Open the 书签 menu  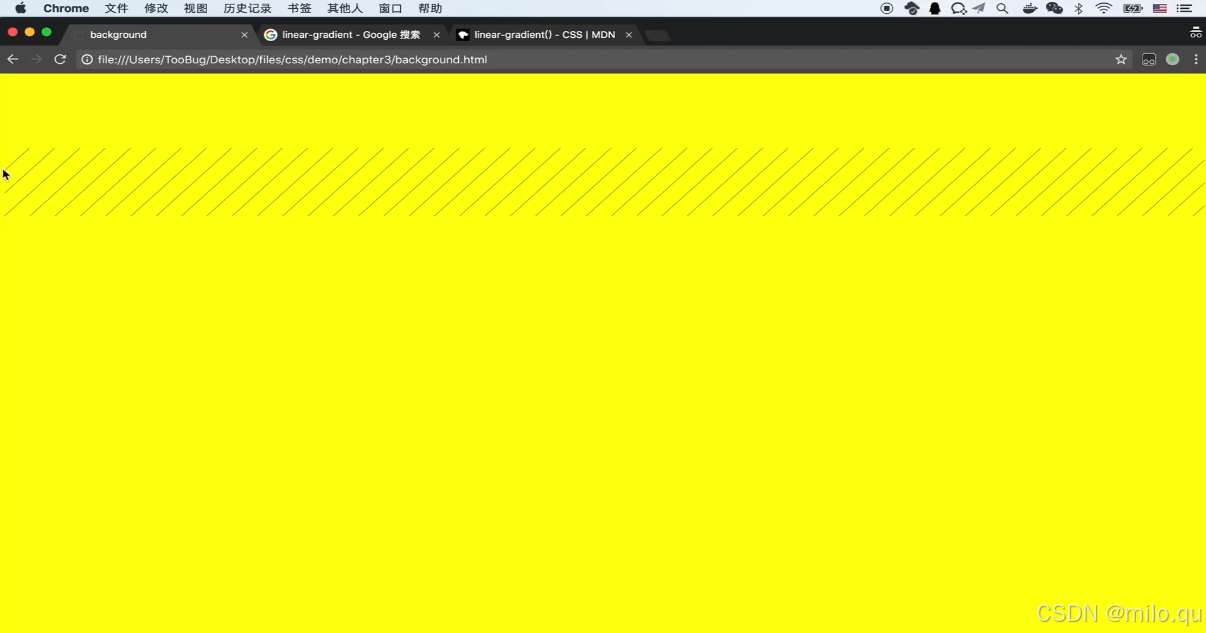click(x=299, y=8)
